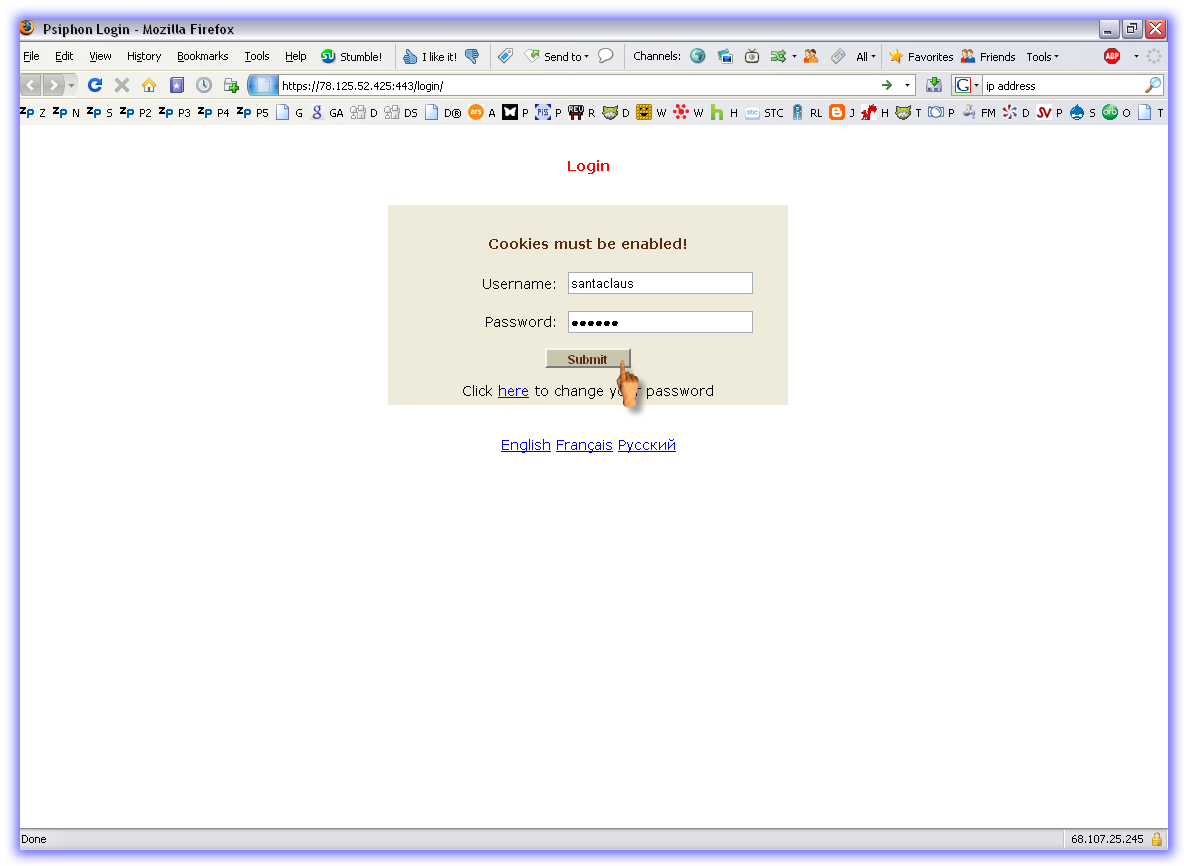Expand the back/forward history dropdown arrow
Image resolution: width=1184 pixels, height=866 pixels.
71,85
